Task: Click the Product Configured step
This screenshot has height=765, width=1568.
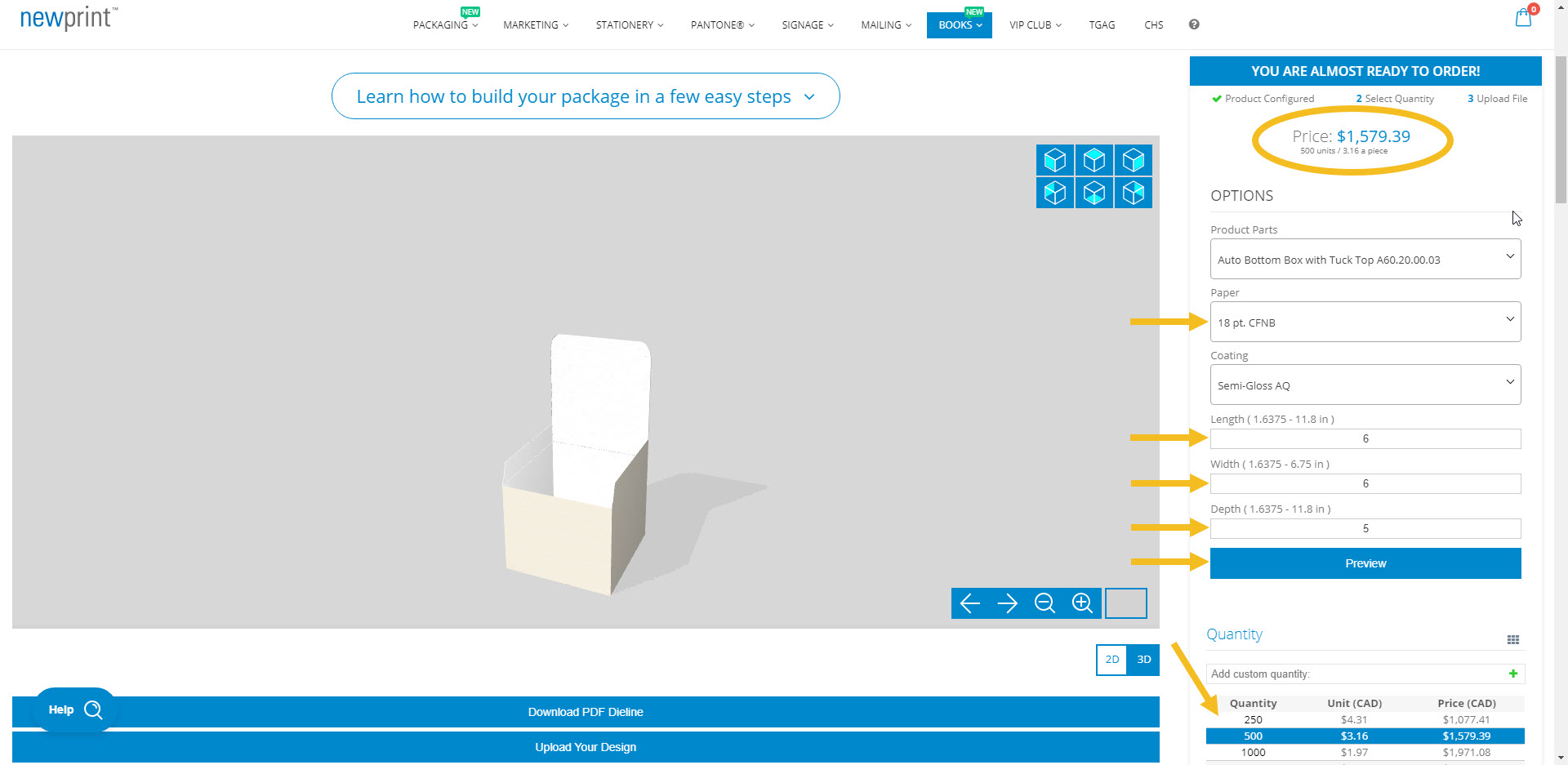Action: [1263, 99]
